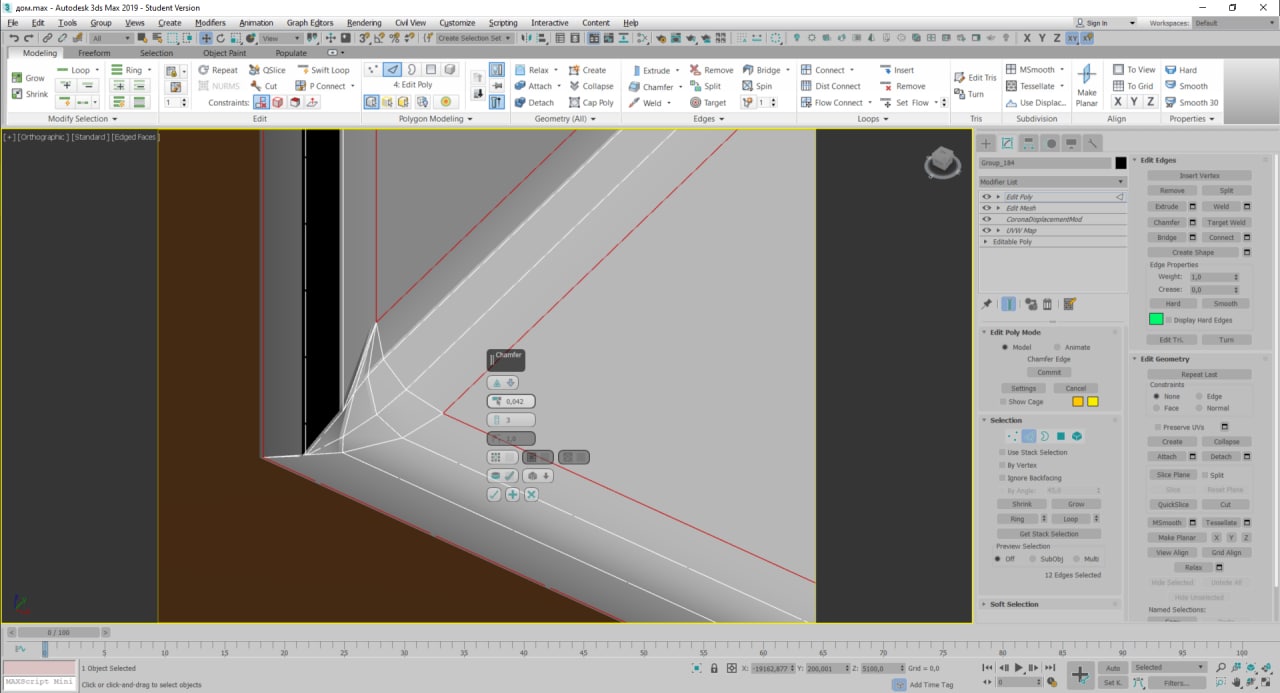Select the Cut tool icon
This screenshot has width=1280, height=693.
[255, 86]
